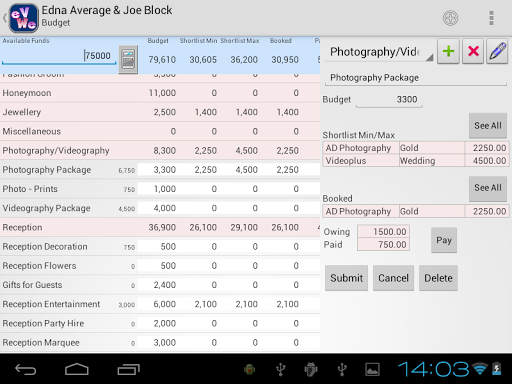Click the Submit button
Image resolution: width=512 pixels, height=384 pixels.
[x=346, y=278]
